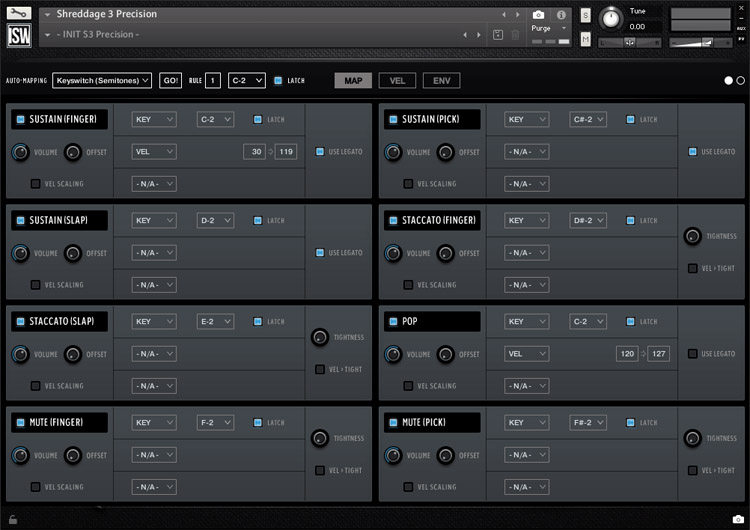The height and width of the screenshot is (530, 750).
Task: Open the INIT S3 Precision snapshot menu arrow
Action: point(47,35)
